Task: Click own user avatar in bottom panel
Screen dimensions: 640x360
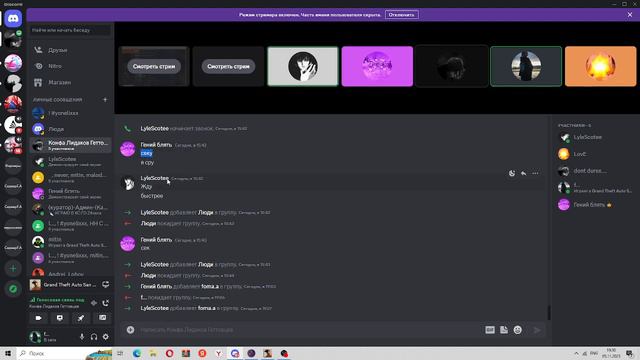Action: [35, 337]
